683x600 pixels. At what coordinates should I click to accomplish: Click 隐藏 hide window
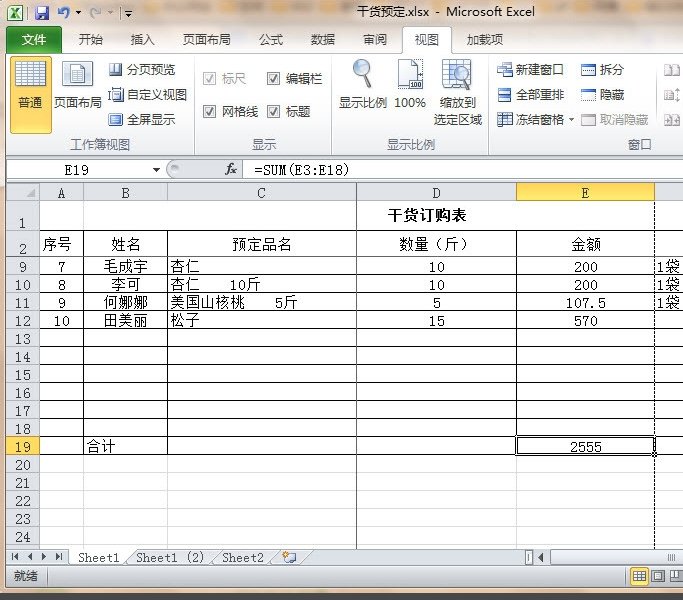click(602, 95)
